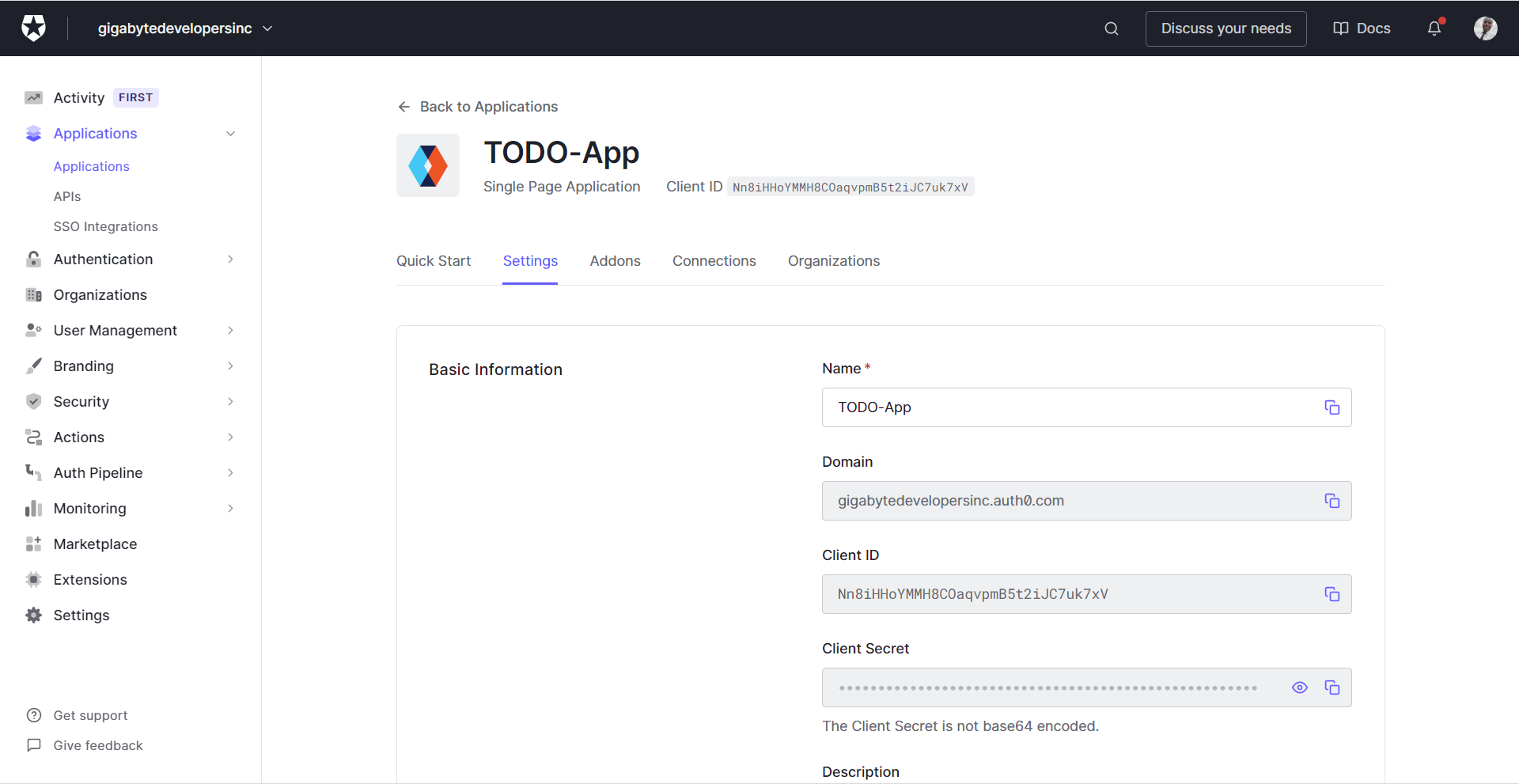Copy the Client Secret value
The width and height of the screenshot is (1519, 784).
1332,687
